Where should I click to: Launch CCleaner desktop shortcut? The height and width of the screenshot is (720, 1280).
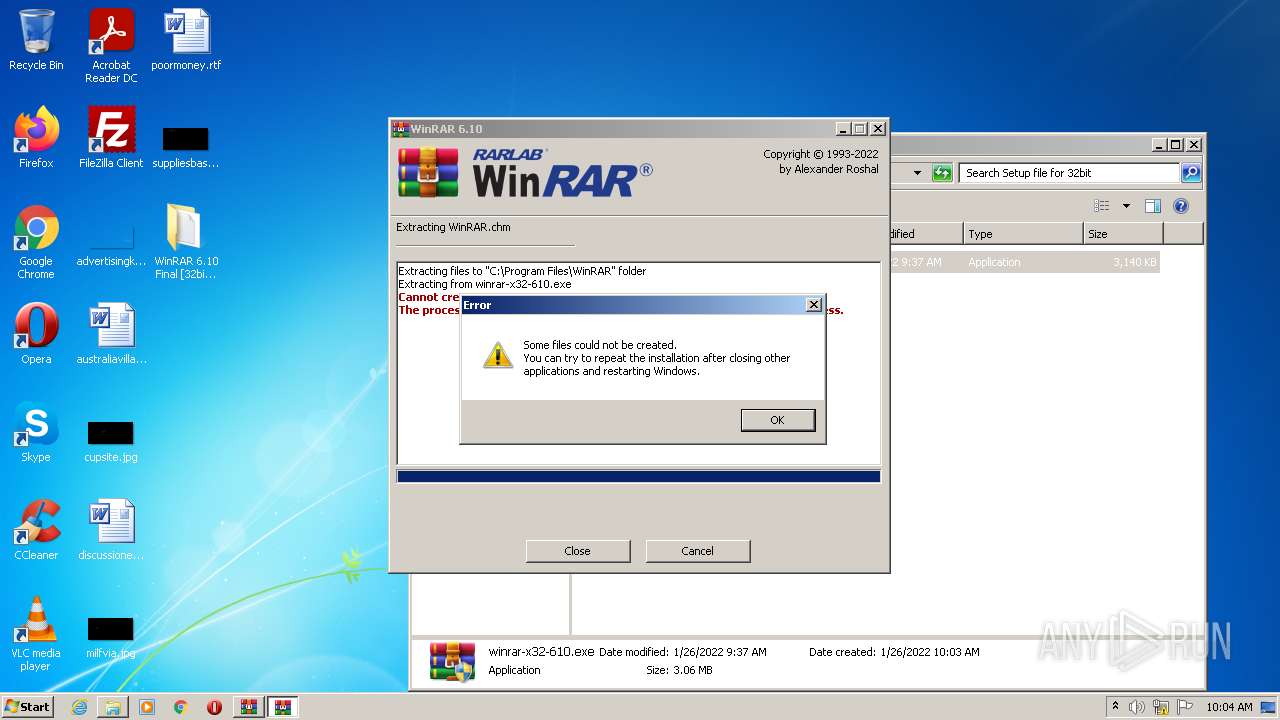(x=36, y=530)
